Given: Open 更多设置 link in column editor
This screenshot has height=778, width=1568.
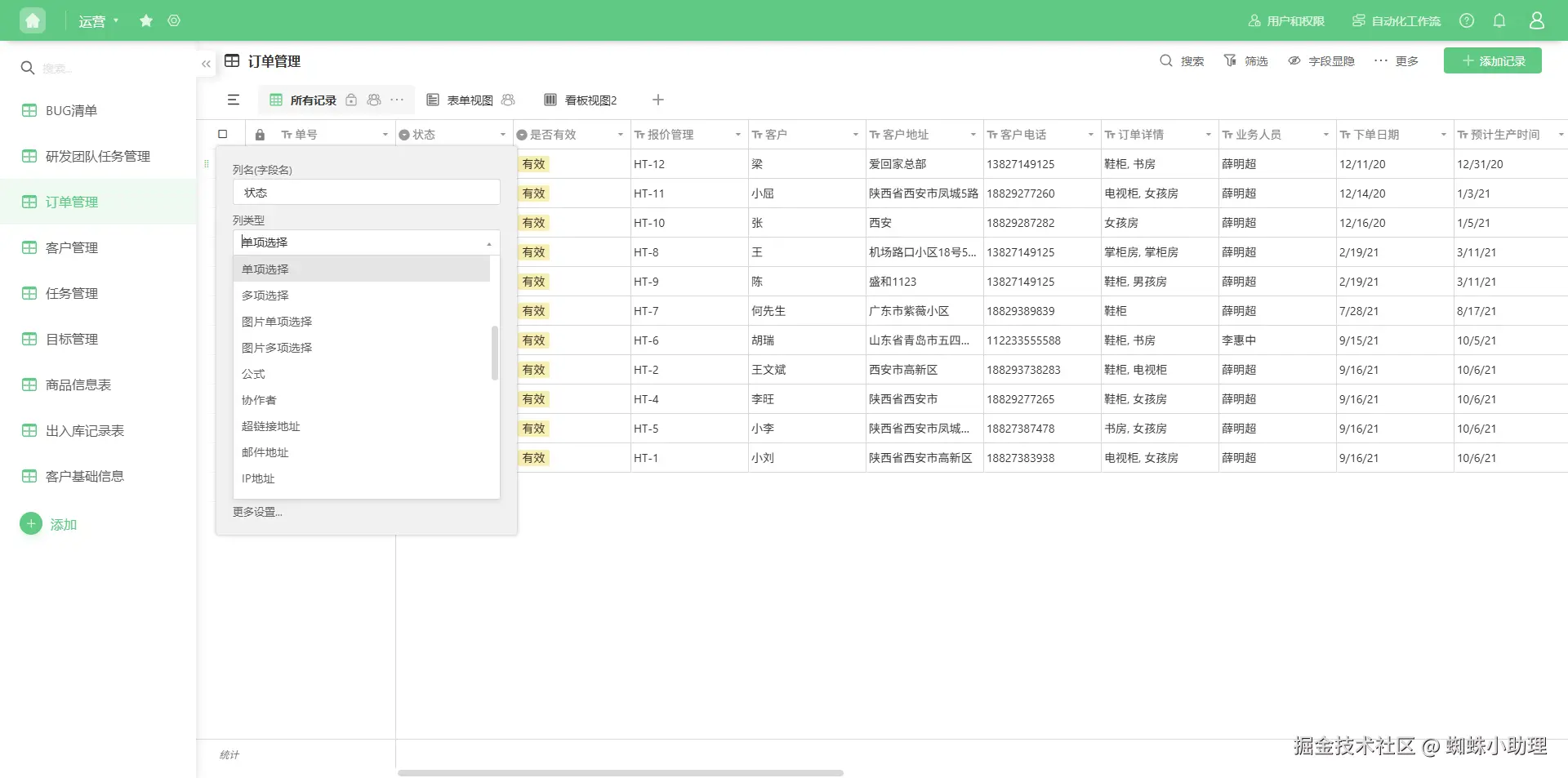Looking at the screenshot, I should pyautogui.click(x=257, y=512).
